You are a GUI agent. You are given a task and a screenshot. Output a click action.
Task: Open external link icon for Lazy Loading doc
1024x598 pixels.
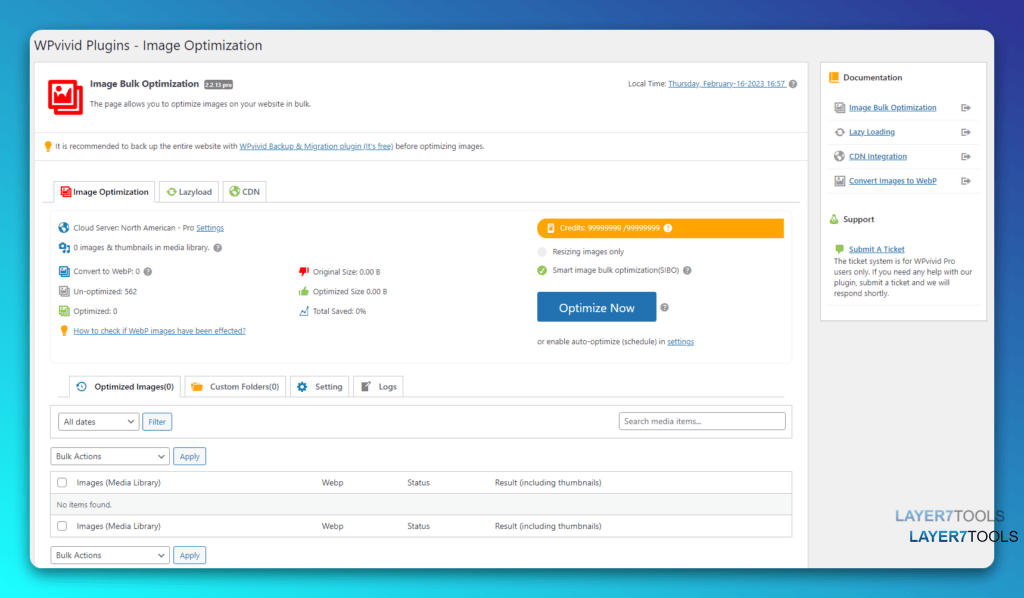[x=966, y=132]
